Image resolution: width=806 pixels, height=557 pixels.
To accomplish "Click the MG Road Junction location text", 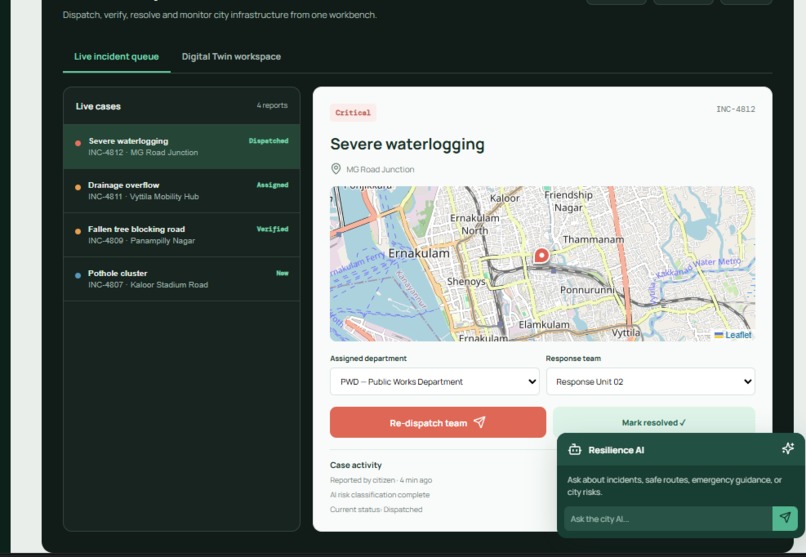I will coord(380,170).
